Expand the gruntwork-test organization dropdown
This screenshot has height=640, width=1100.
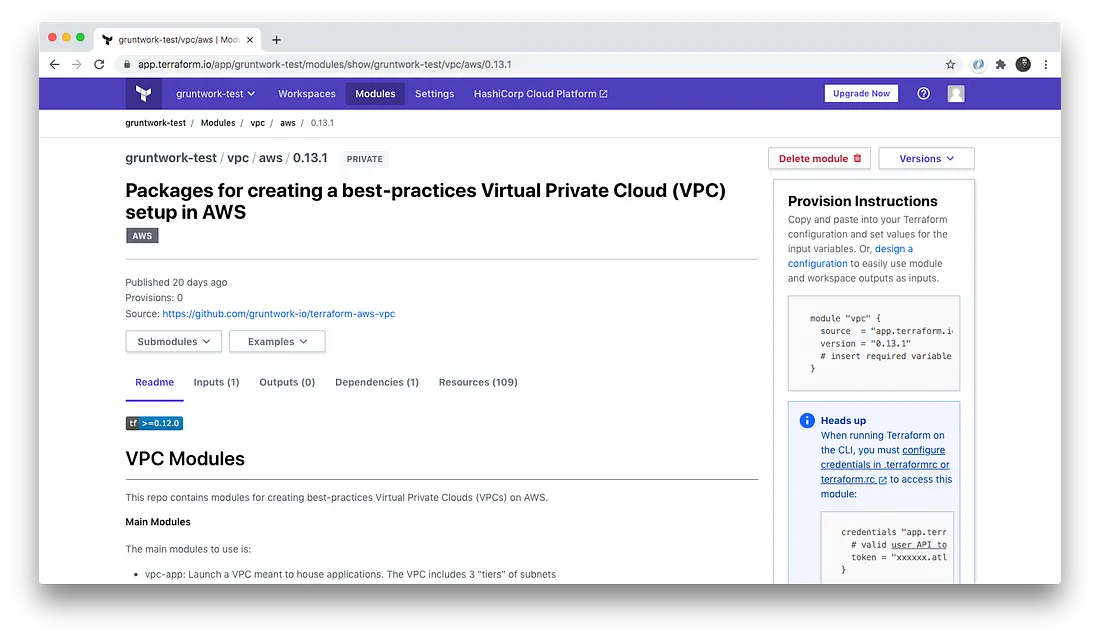click(x=215, y=93)
